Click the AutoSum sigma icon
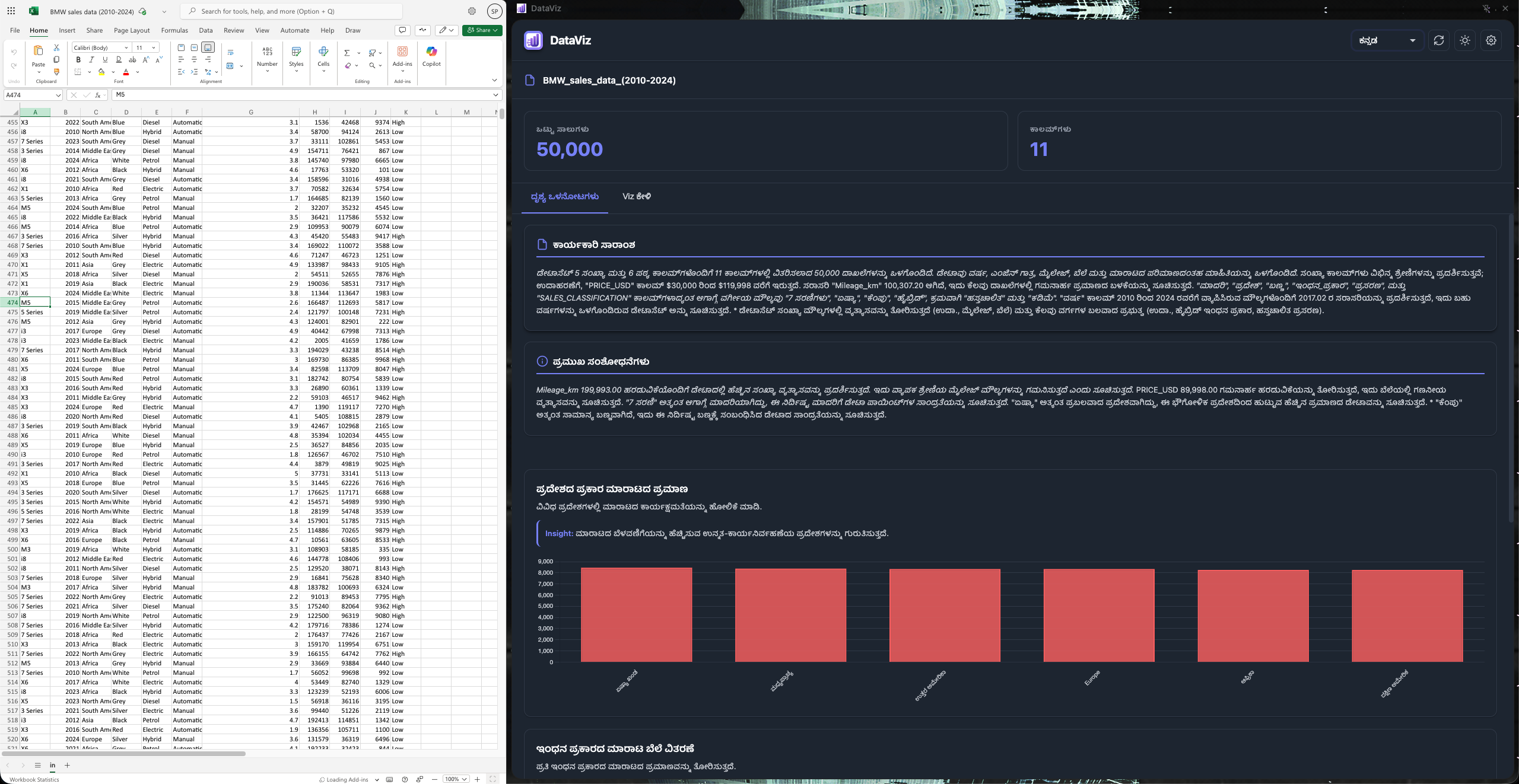Screen dimensions: 1519x784 (x=347, y=53)
